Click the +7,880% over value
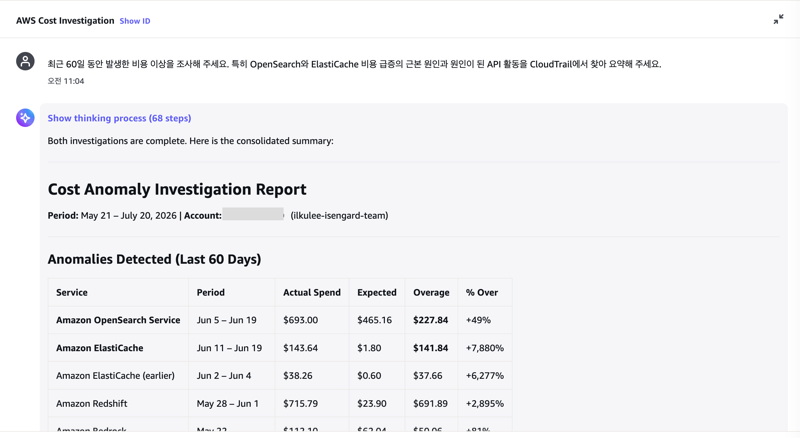800x438 pixels. [x=485, y=348]
